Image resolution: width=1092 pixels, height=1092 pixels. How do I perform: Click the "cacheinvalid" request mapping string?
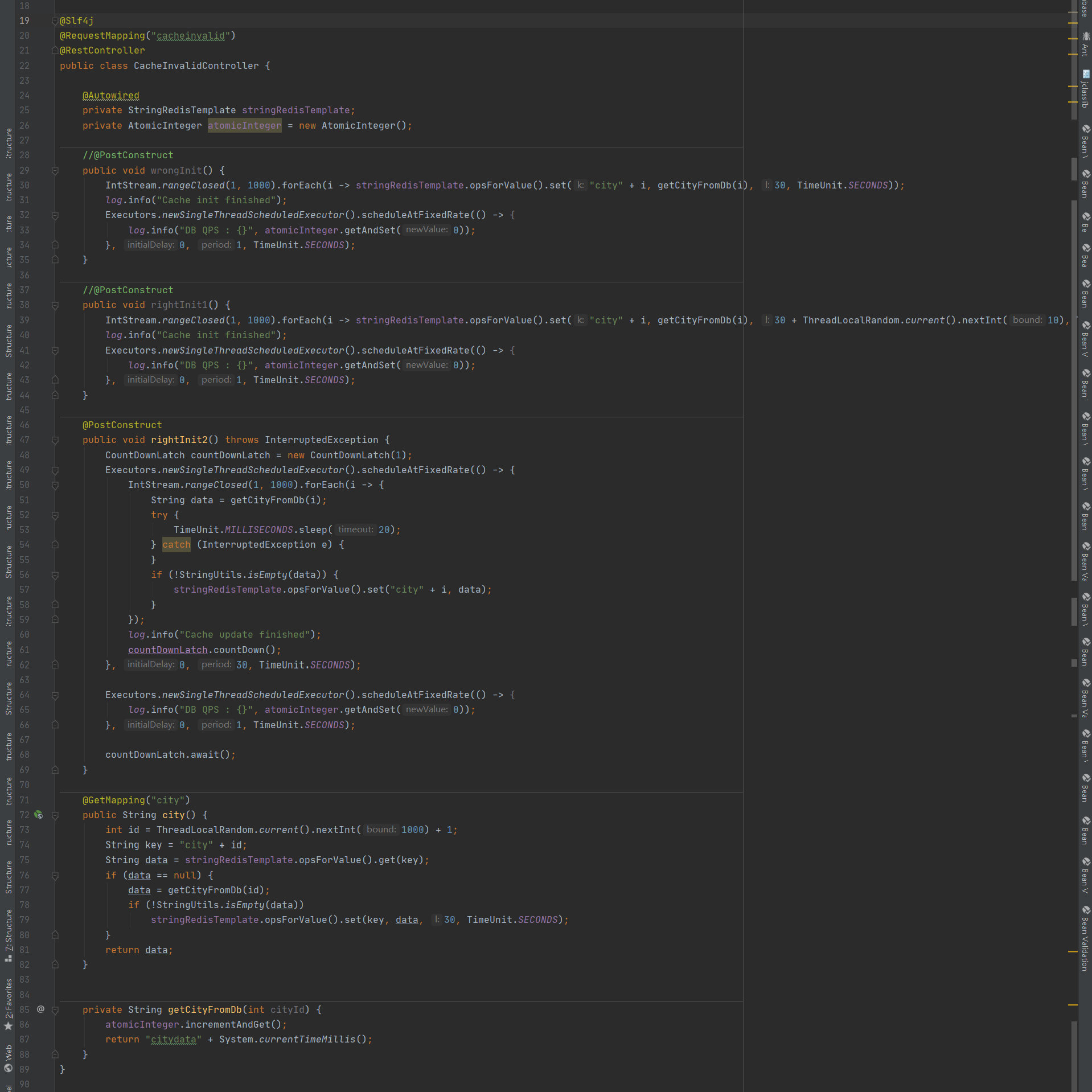coord(191,35)
